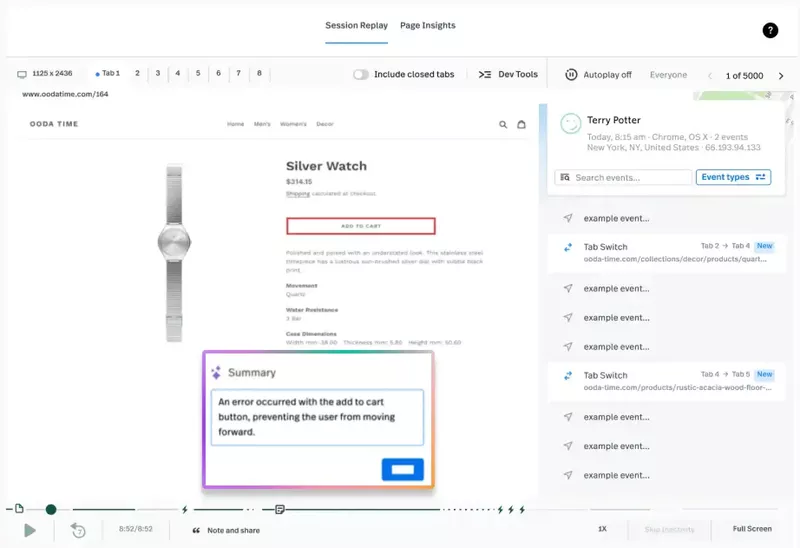Select replay tab 5

[x=198, y=73]
